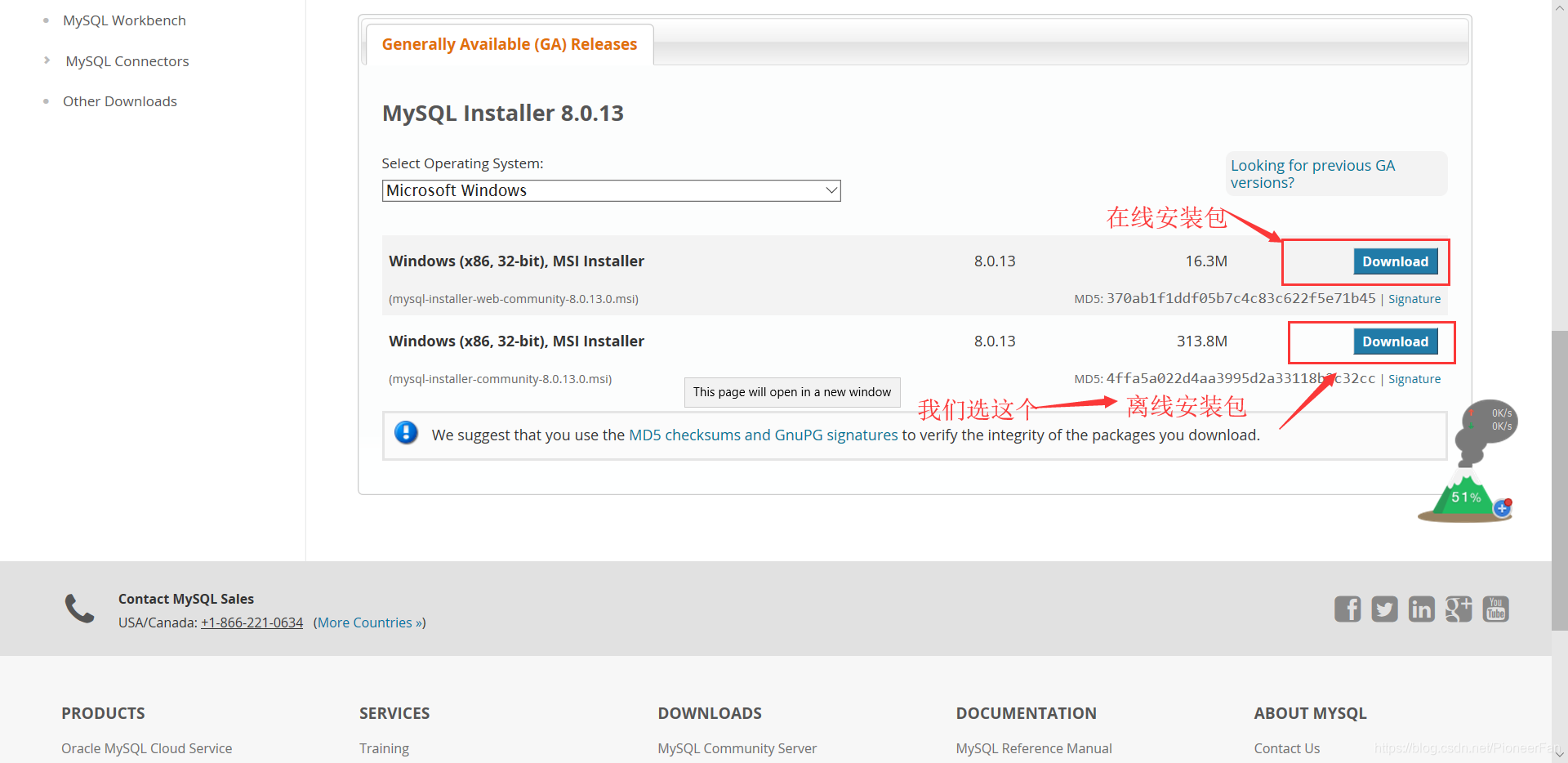
Task: Click the blue info icon beside MD5 suggestion
Action: [406, 432]
